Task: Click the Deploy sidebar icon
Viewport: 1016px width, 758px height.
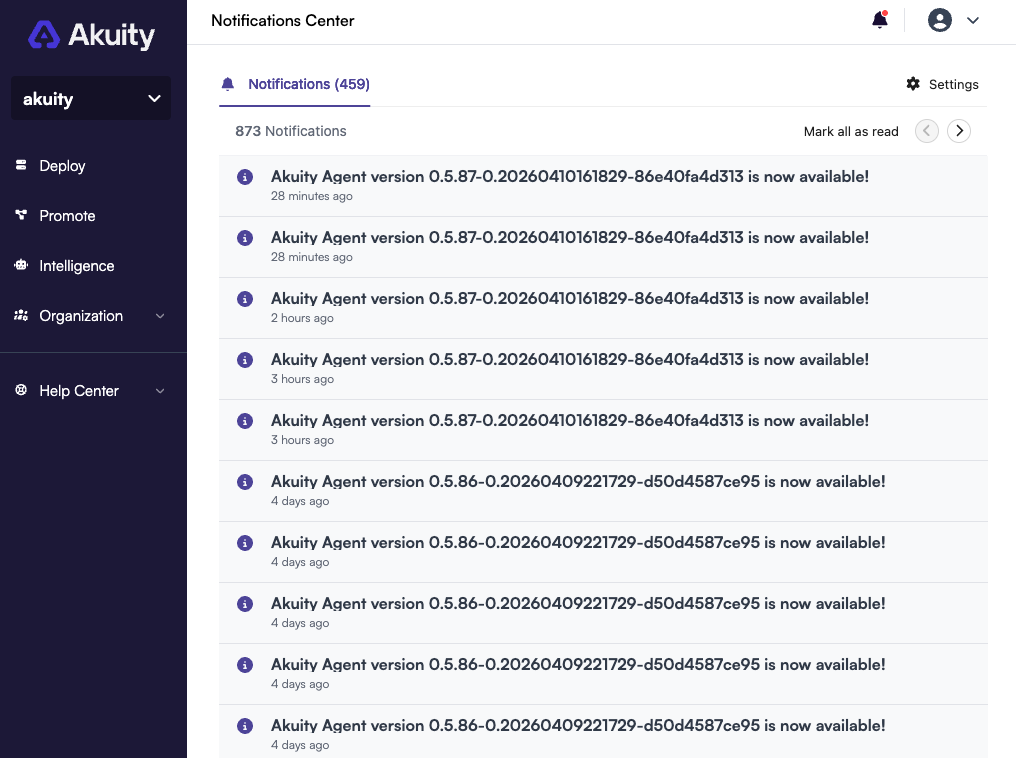Action: (21, 166)
